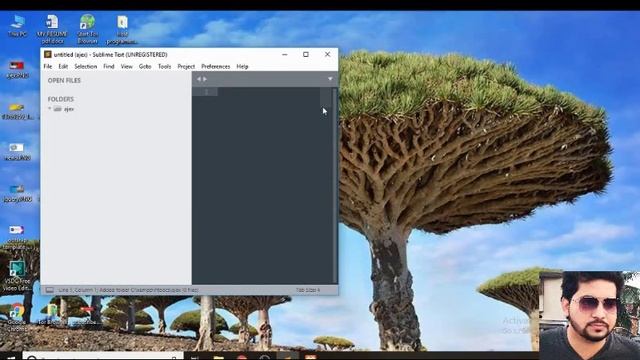Open the Tab Size: 4 selector
This screenshot has width=640, height=360.
pos(308,290)
